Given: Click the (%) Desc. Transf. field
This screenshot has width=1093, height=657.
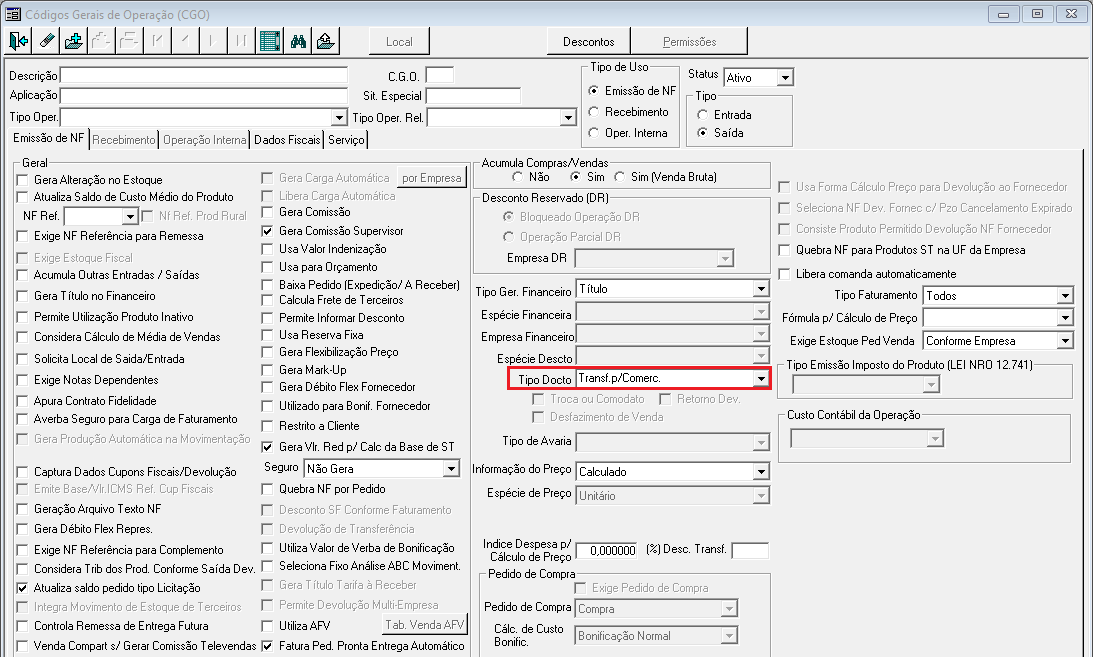Looking at the screenshot, I should pyautogui.click(x=750, y=550).
